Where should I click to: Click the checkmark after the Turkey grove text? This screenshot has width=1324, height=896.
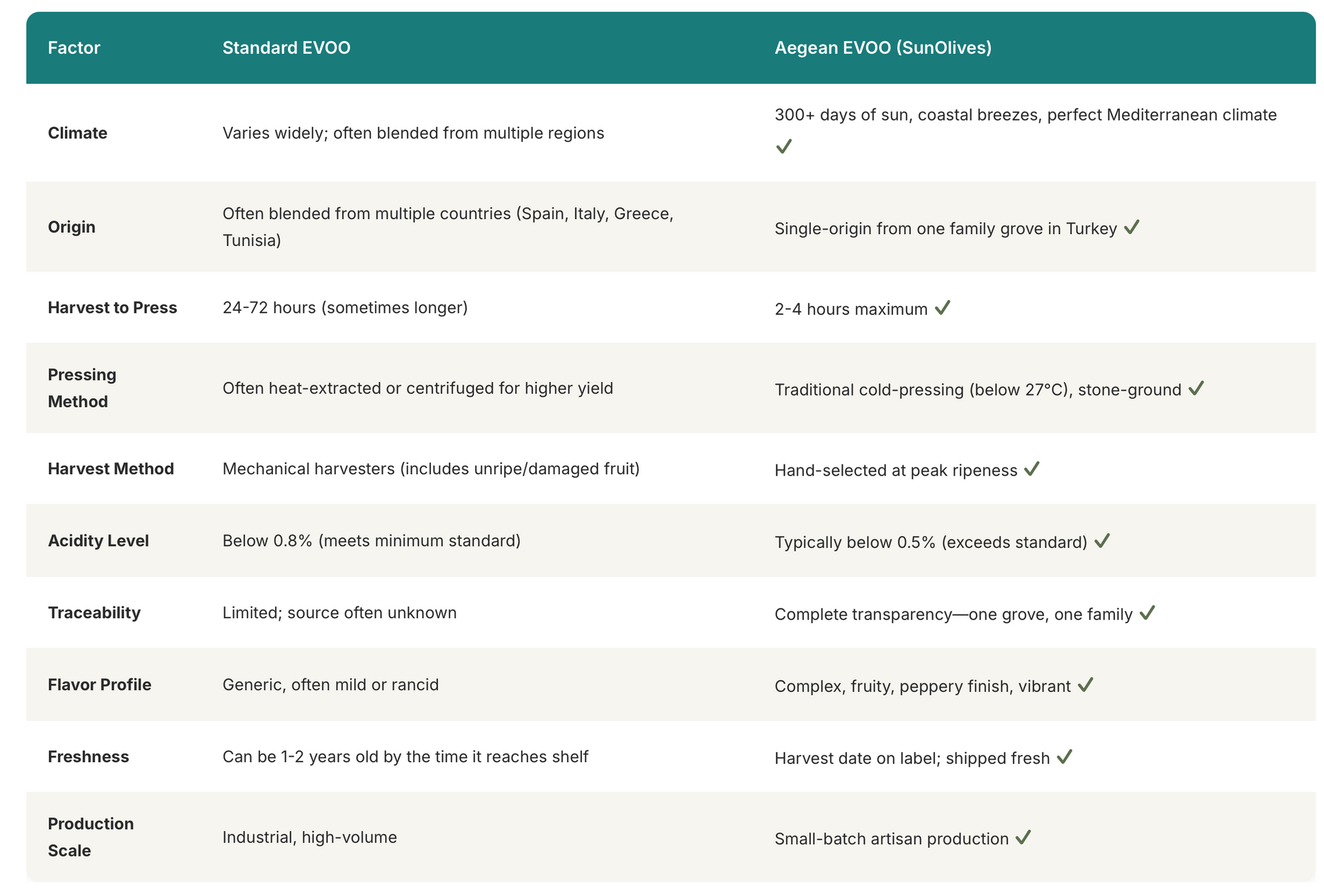tap(1132, 227)
